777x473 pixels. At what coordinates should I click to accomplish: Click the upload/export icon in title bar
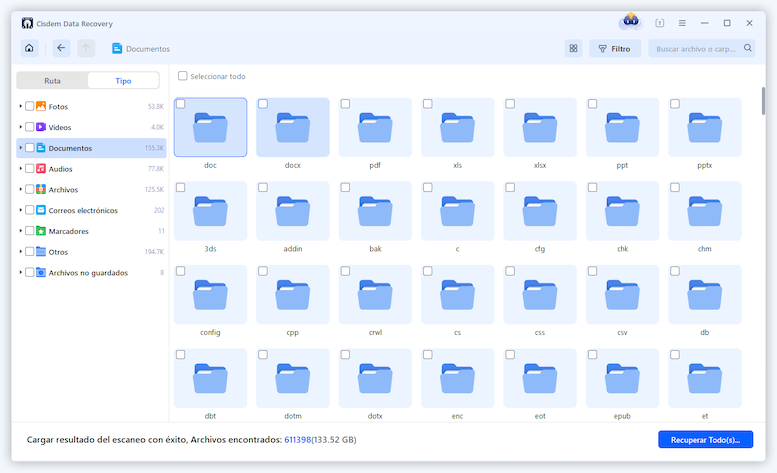[x=660, y=22]
